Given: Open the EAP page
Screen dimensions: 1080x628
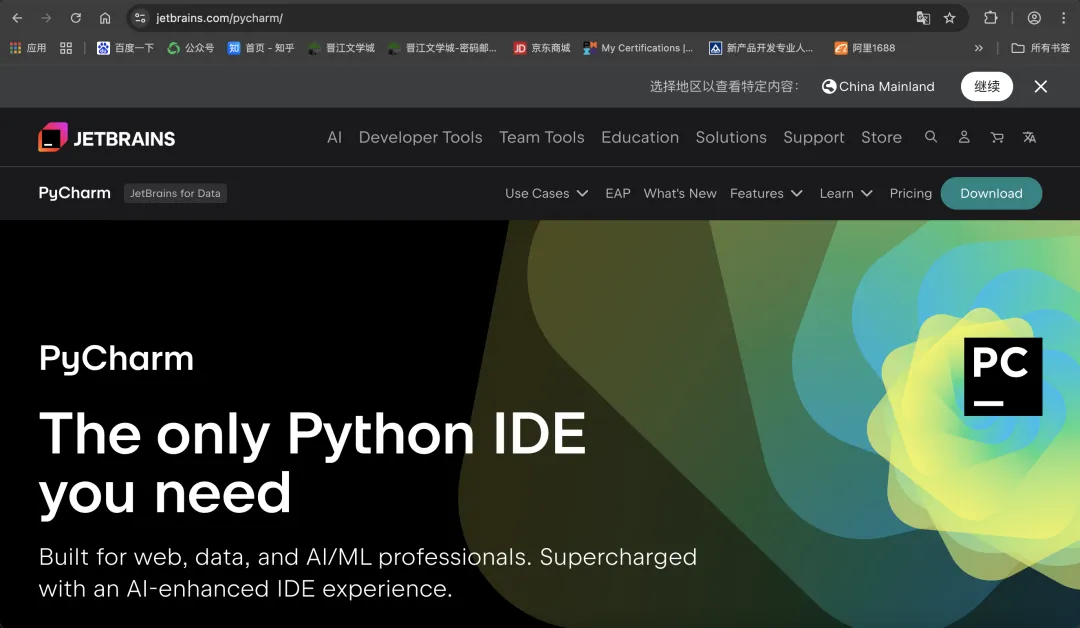Looking at the screenshot, I should 618,193.
